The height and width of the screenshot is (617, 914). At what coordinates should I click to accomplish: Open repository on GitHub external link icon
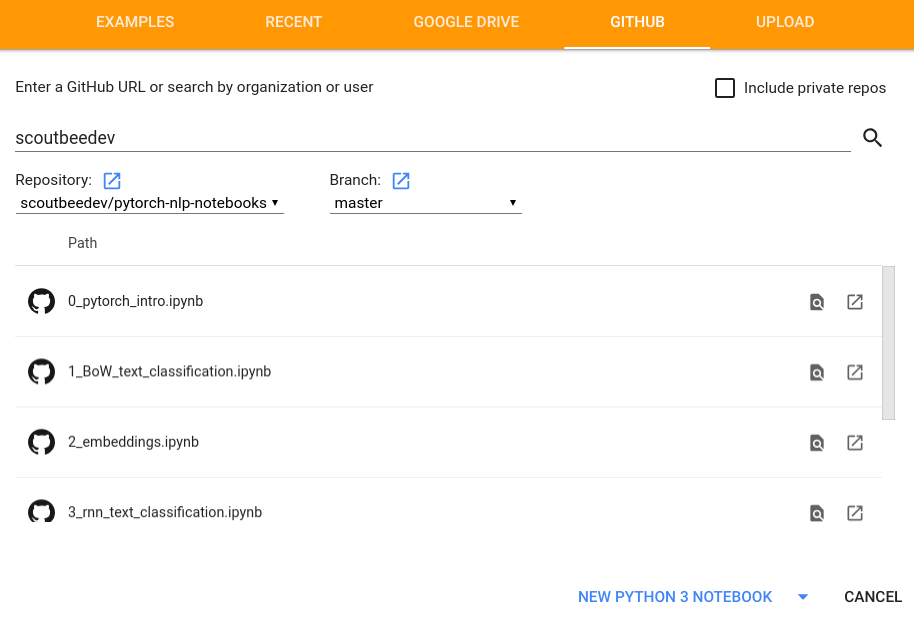(112, 181)
